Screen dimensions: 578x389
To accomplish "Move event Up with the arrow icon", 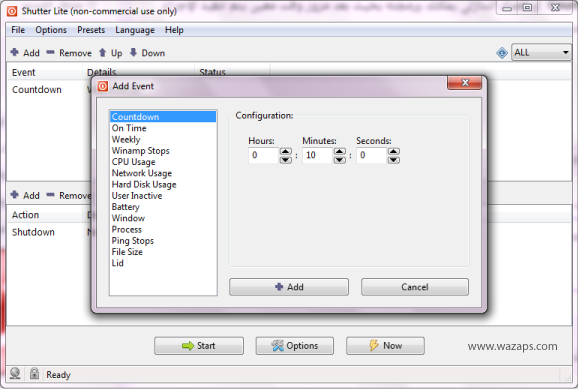I will (x=102, y=53).
